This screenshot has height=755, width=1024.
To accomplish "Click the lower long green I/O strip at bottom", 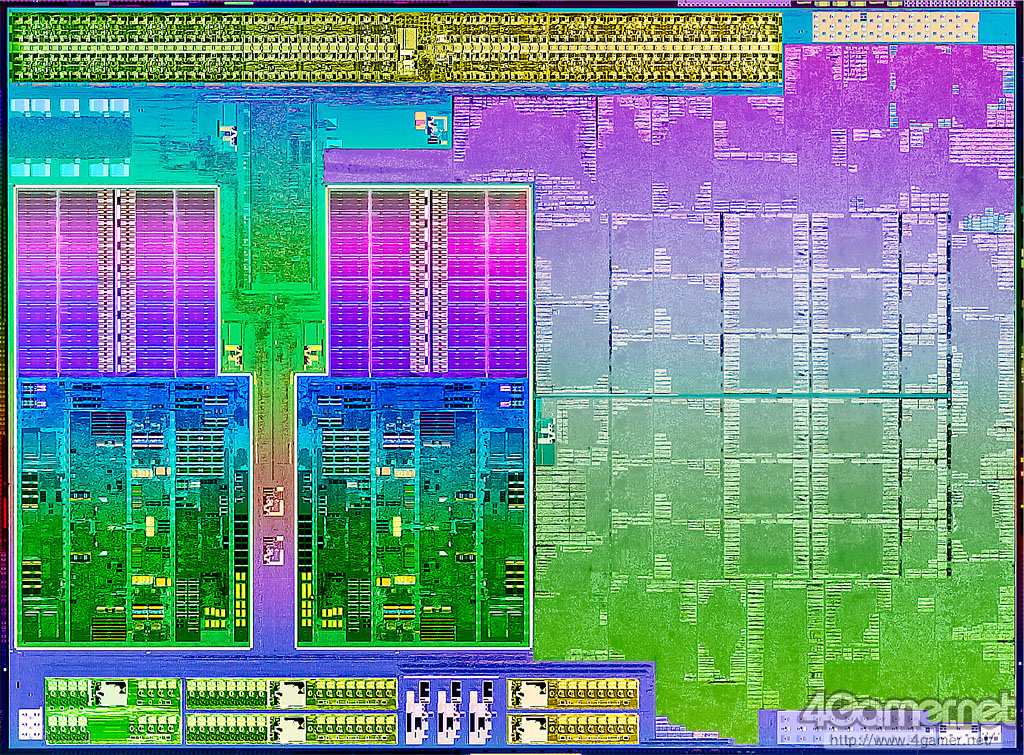I will click(291, 727).
